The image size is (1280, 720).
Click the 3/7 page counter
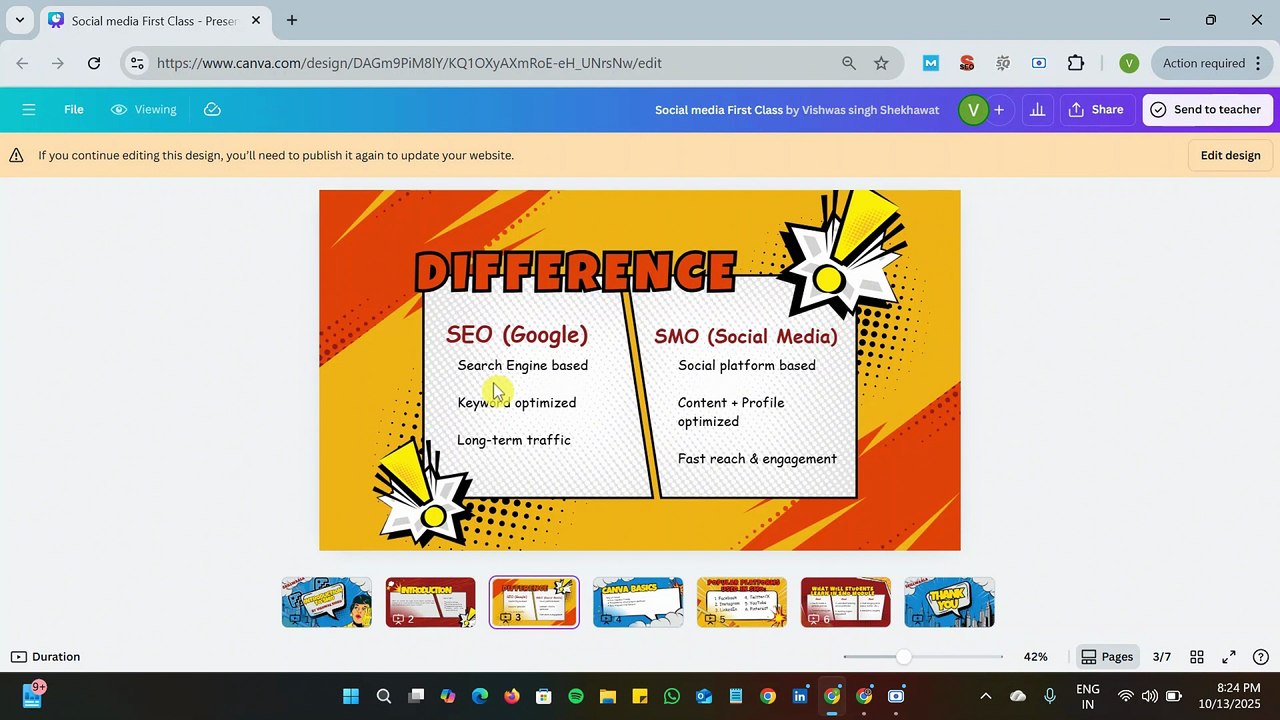1162,657
